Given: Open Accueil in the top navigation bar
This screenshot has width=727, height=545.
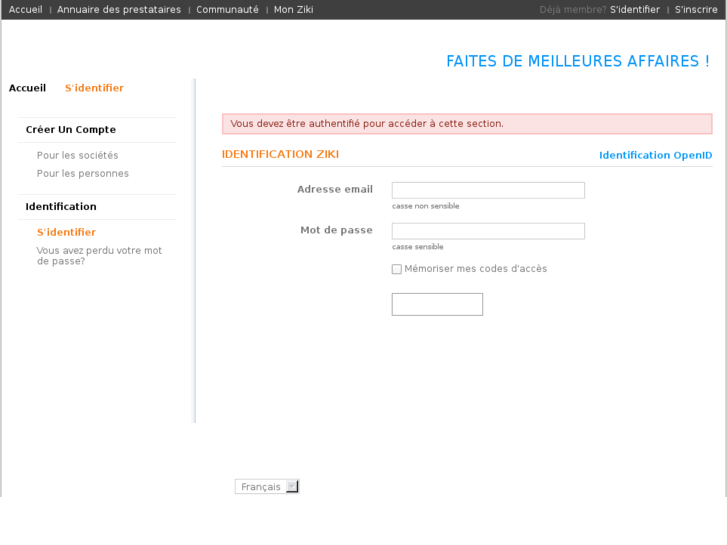Looking at the screenshot, I should (26, 9).
